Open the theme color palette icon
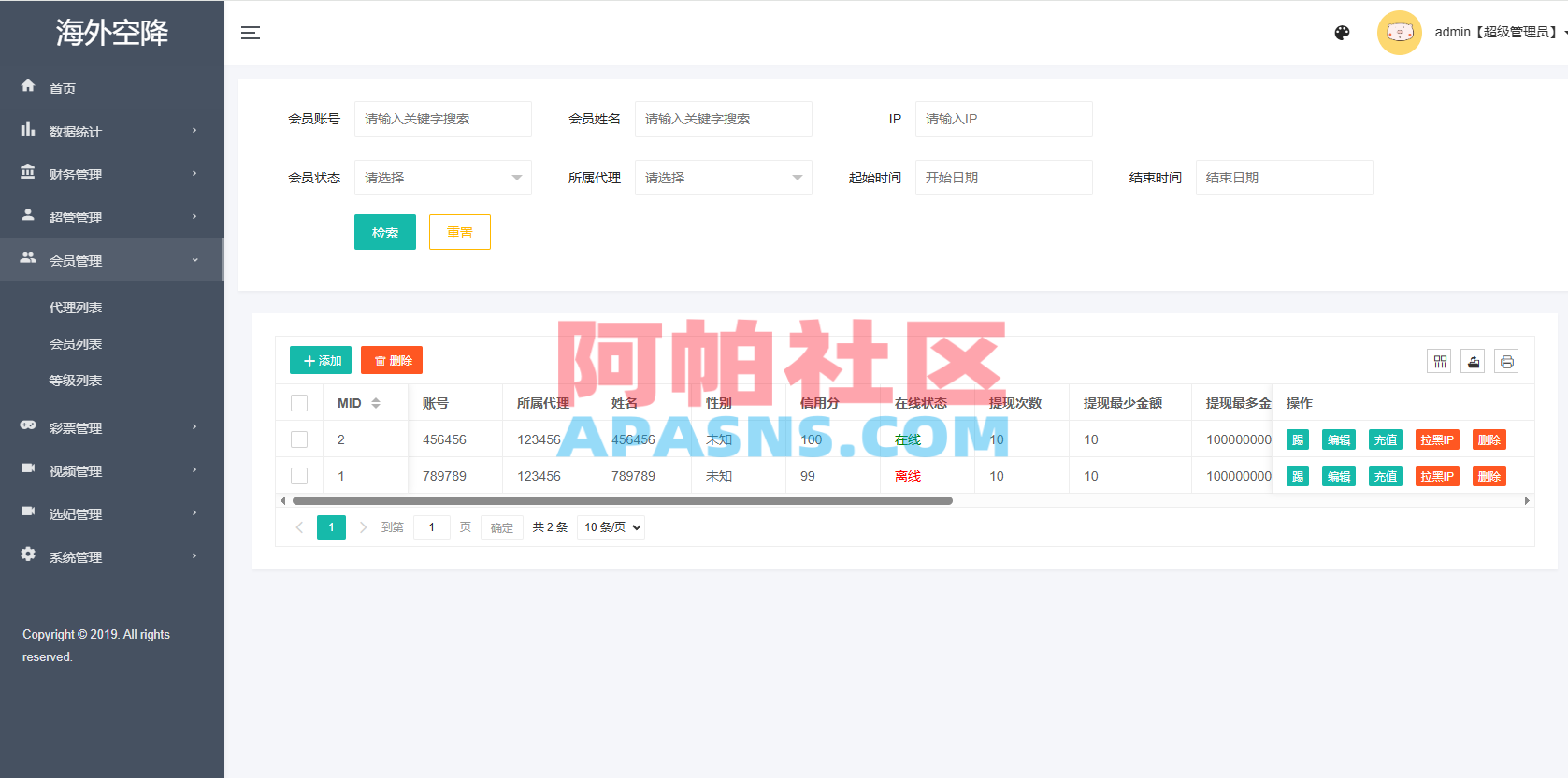Viewport: 1568px width, 778px height. pos(1342,33)
